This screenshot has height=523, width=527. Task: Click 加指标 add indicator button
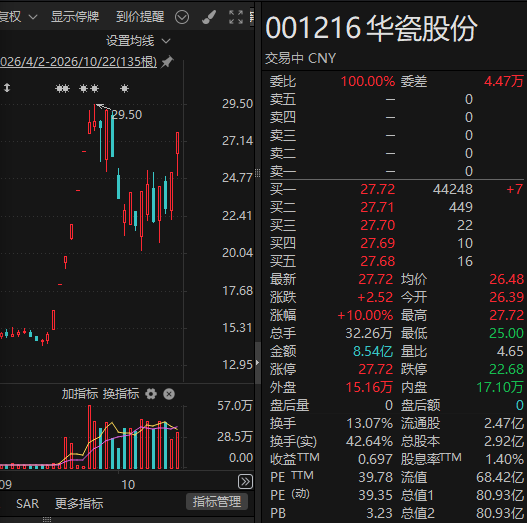(80, 394)
